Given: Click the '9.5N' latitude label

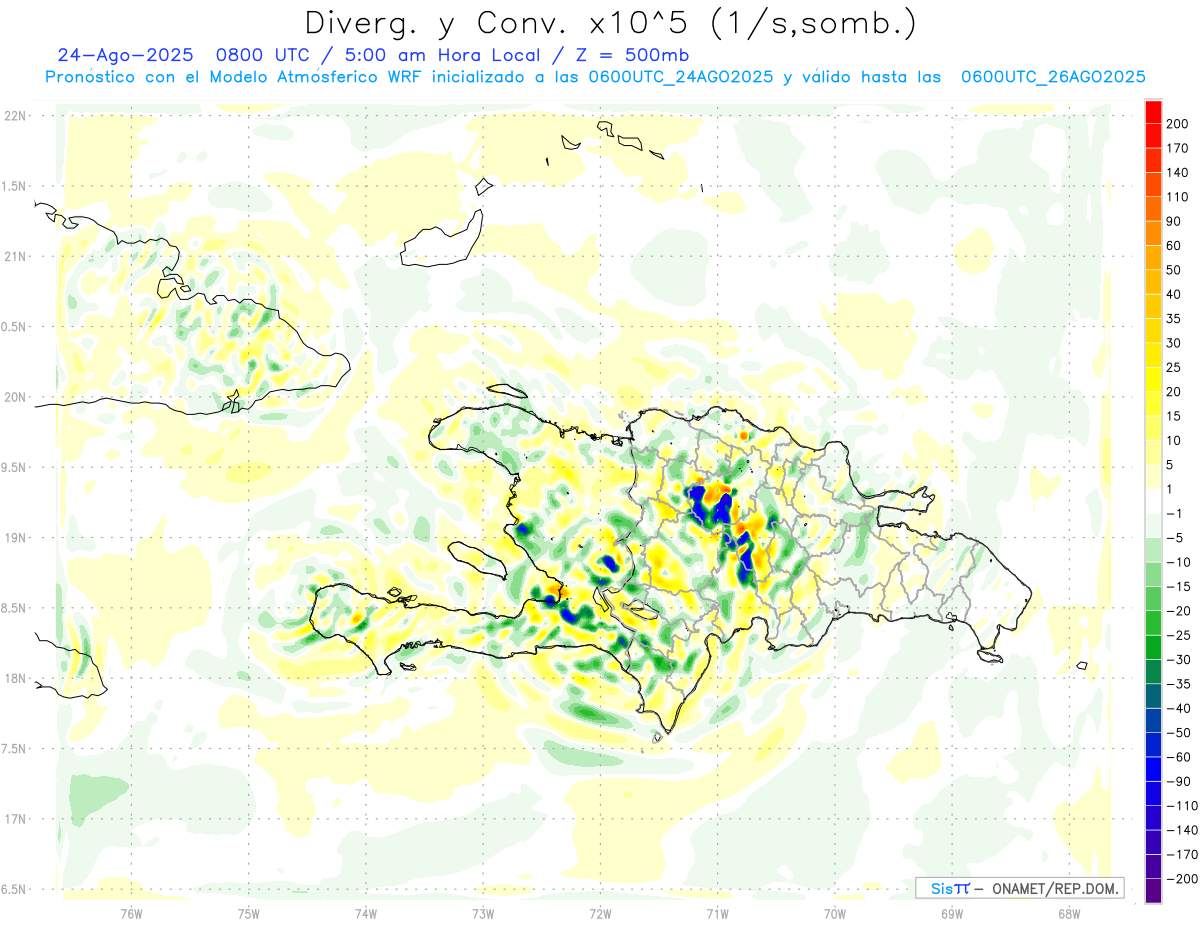Looking at the screenshot, I should pos(15,467).
